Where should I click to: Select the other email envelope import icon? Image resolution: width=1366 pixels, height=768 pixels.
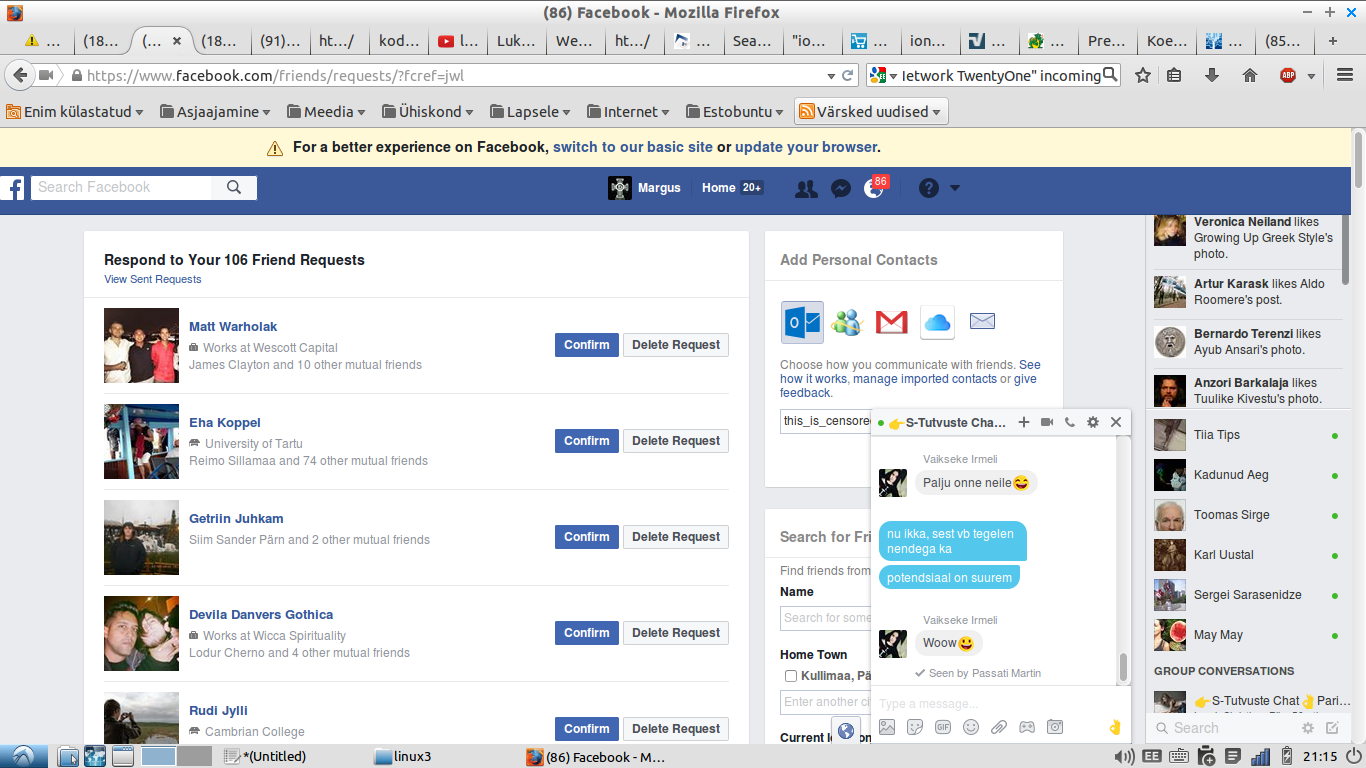[982, 322]
